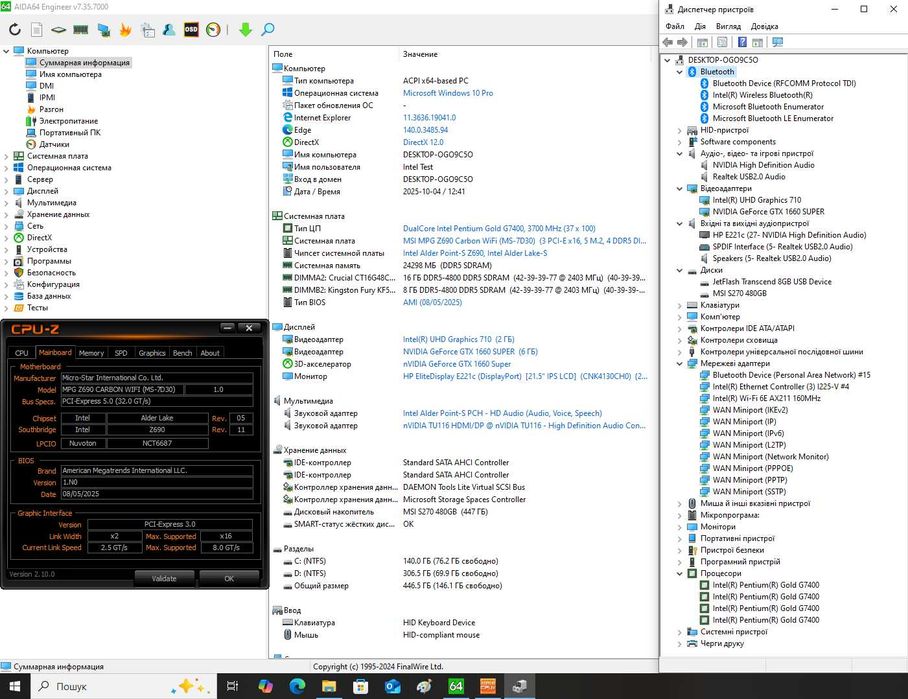Click the blue help icon in Device Manager
Screen dimensions: 908x699
tap(742, 42)
